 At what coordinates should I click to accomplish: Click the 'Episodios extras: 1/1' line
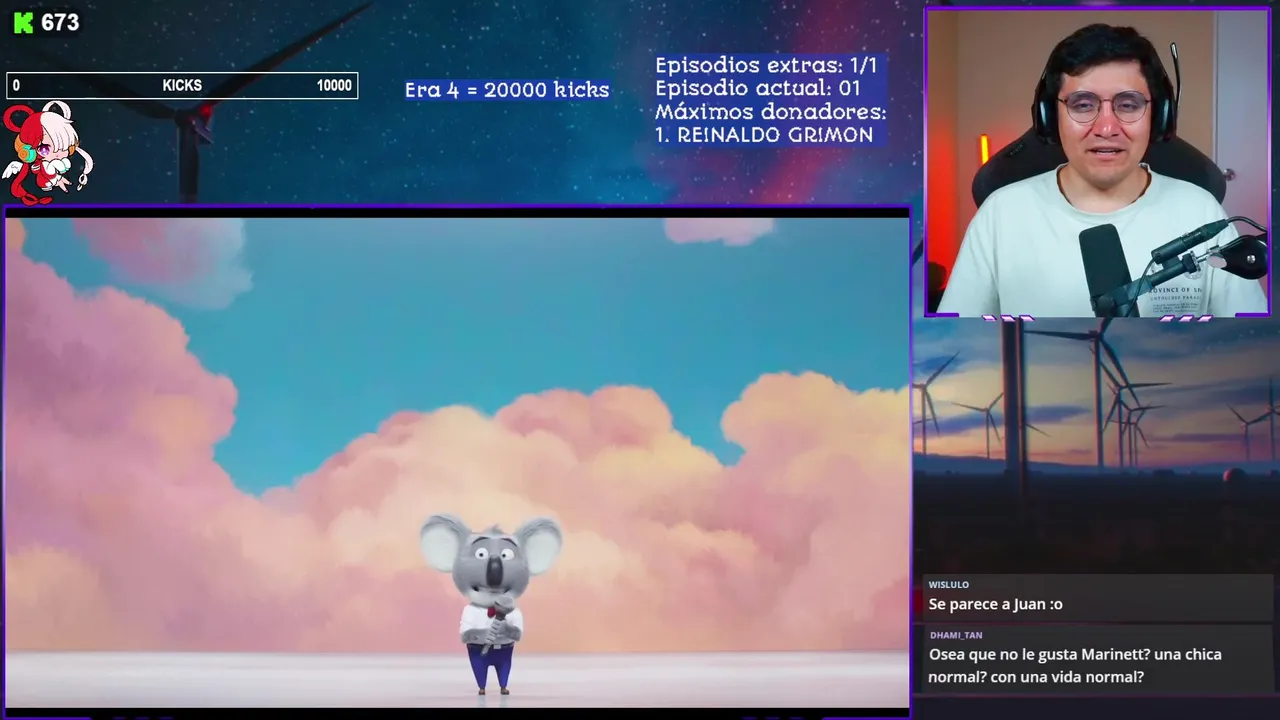(x=766, y=66)
